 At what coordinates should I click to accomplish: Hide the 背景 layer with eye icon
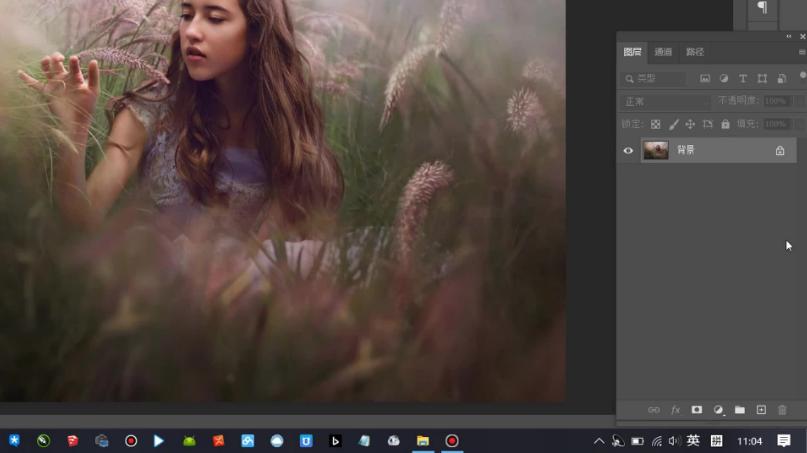(x=628, y=151)
